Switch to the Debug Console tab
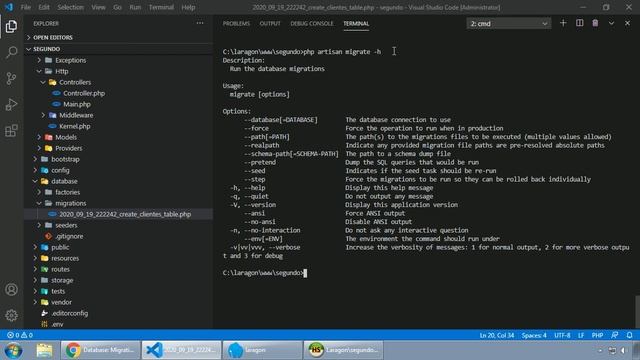640x360 pixels. [x=311, y=24]
